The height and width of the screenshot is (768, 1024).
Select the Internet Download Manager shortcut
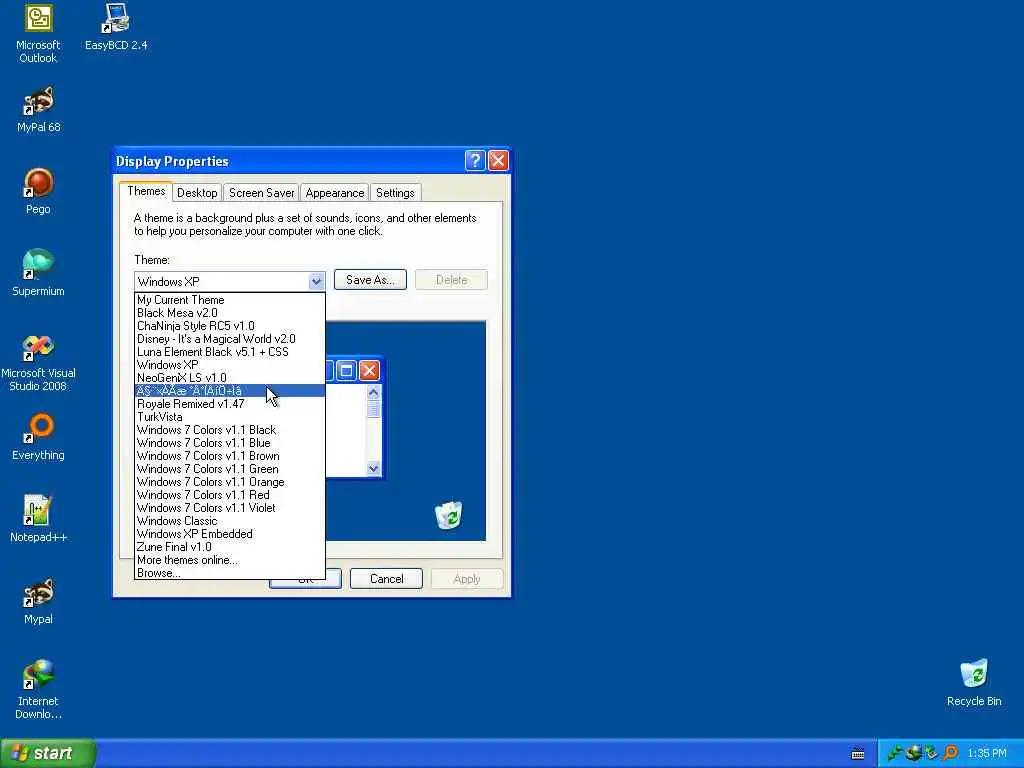coord(38,690)
